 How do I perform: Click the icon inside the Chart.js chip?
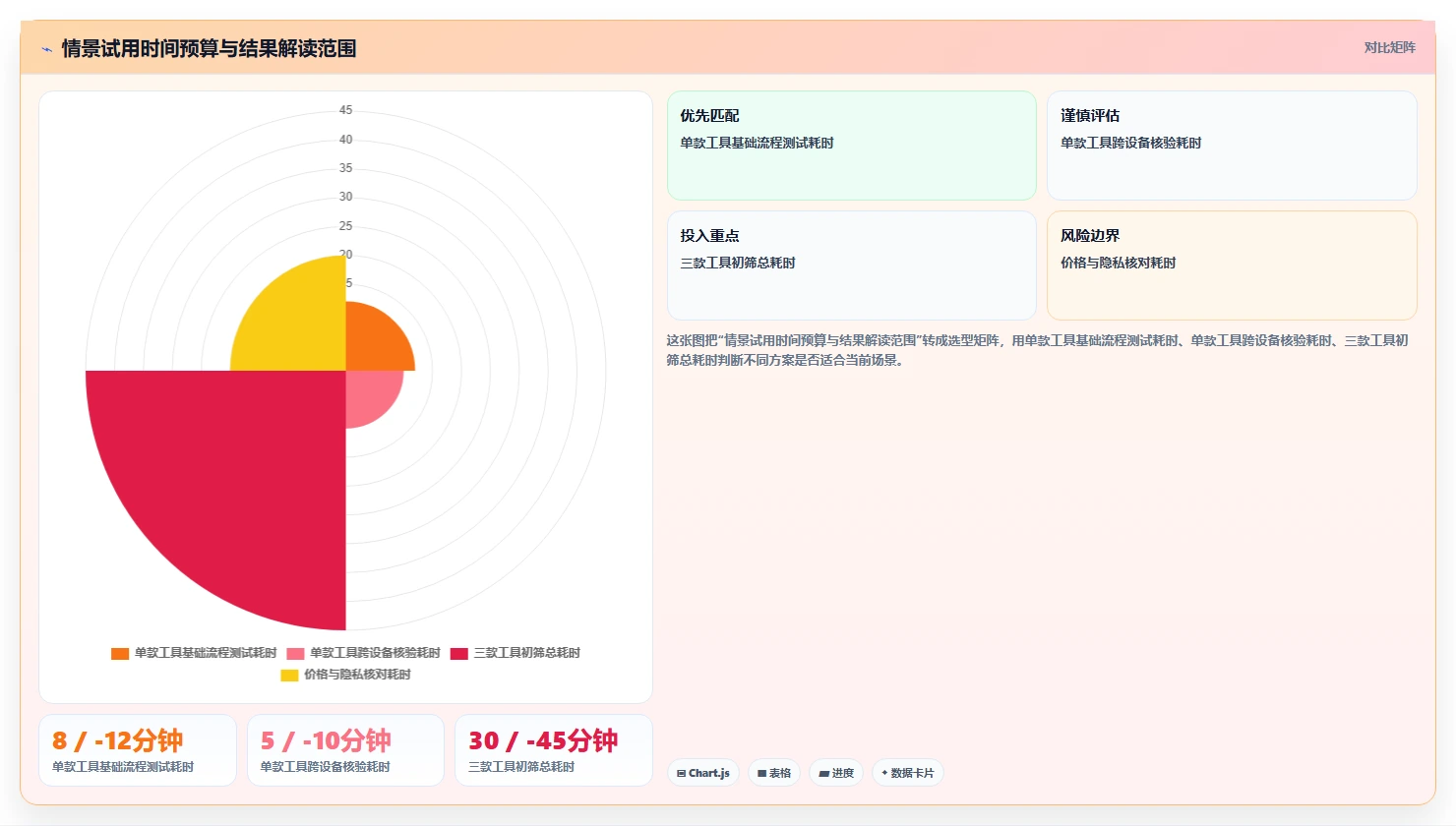(x=682, y=774)
